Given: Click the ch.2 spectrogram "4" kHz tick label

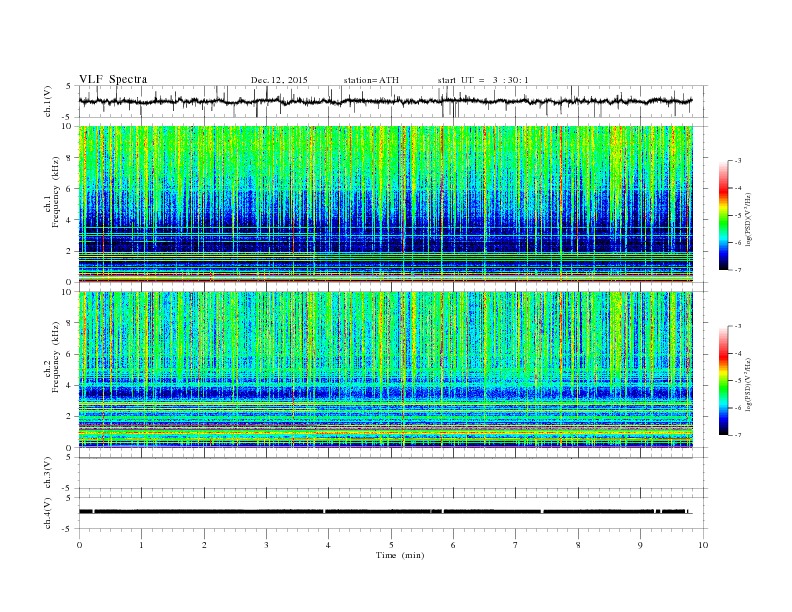Looking at the screenshot, I should click(x=70, y=386).
